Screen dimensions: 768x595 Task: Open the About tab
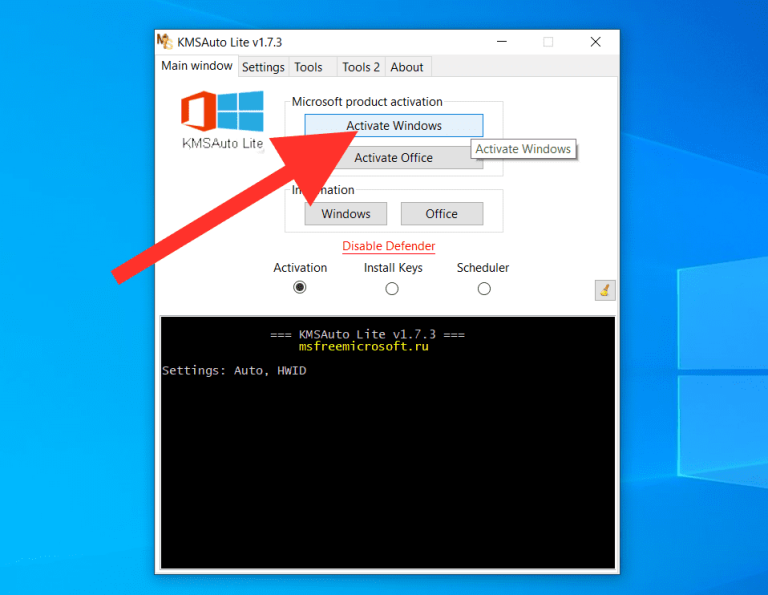point(407,67)
